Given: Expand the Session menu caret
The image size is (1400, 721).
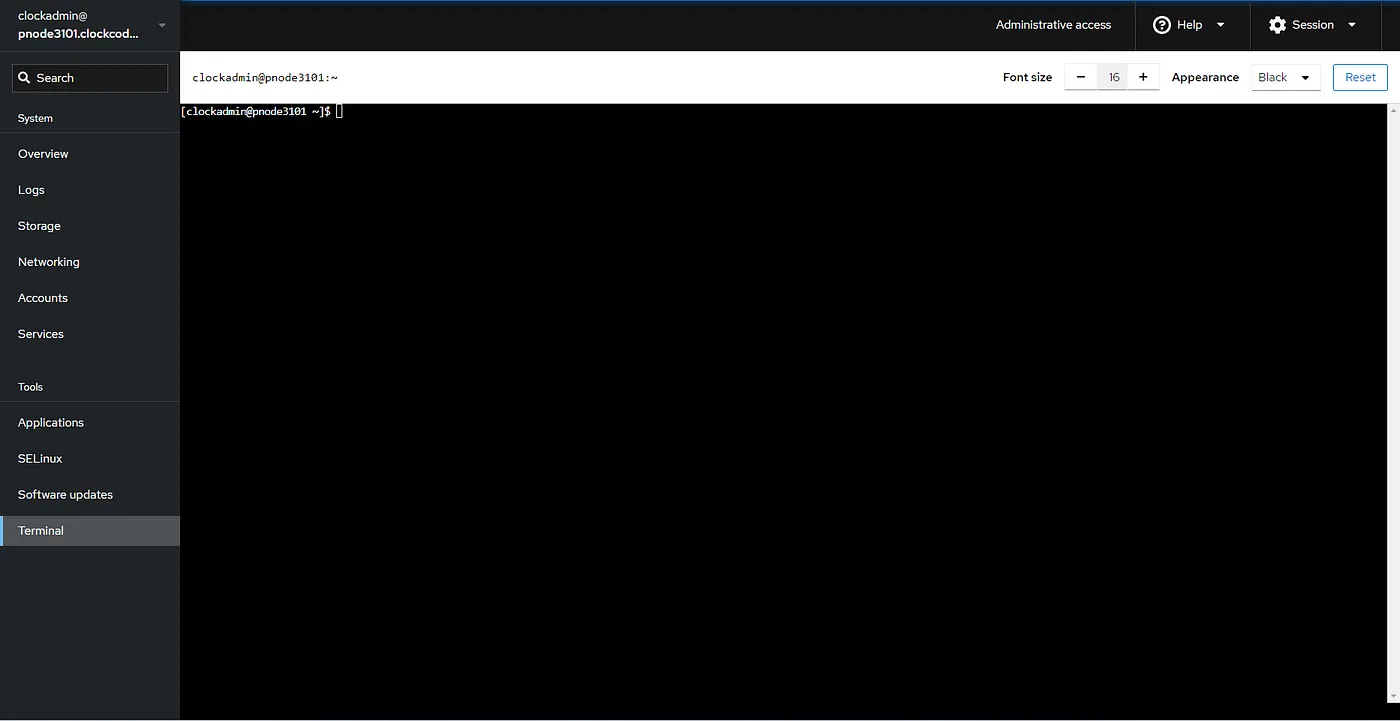Looking at the screenshot, I should [x=1352, y=25].
